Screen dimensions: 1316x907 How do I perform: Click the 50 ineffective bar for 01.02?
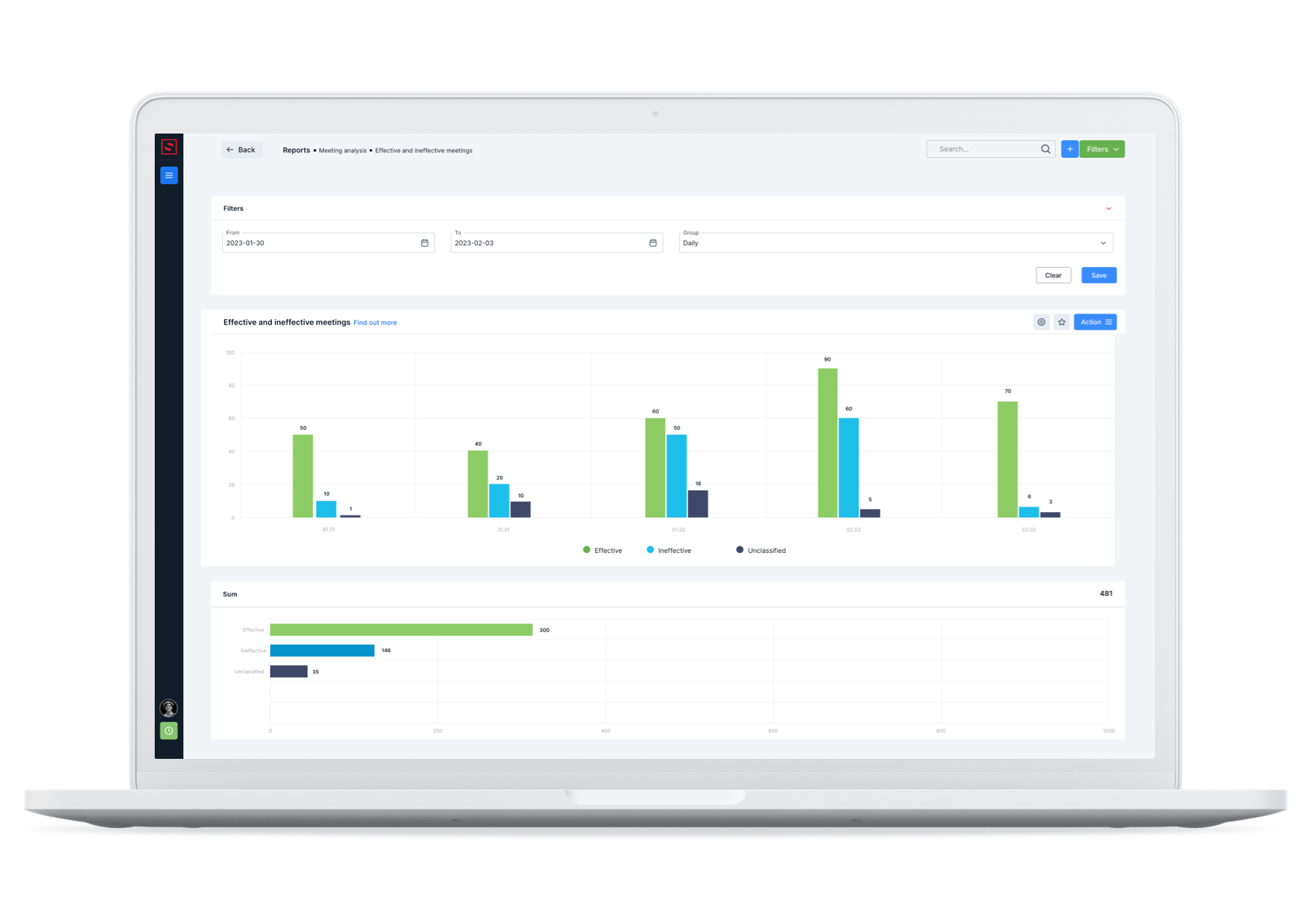click(677, 476)
